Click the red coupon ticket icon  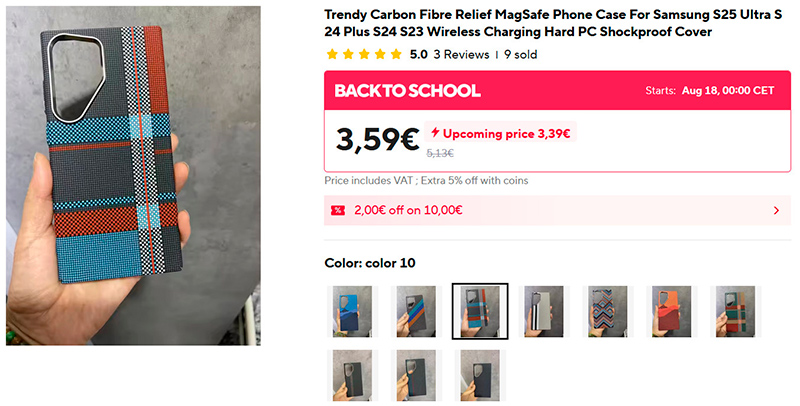click(339, 210)
